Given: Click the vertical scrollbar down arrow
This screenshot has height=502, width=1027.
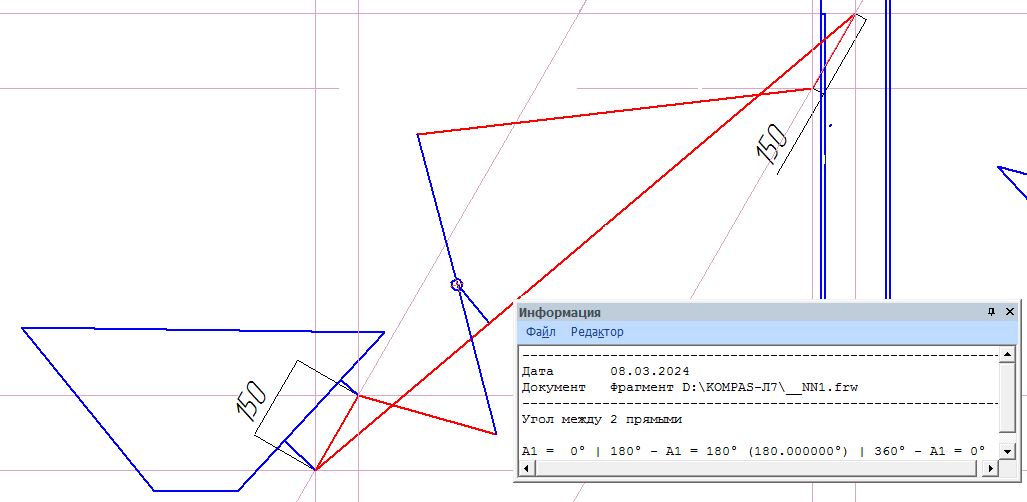Looking at the screenshot, I should [1007, 452].
